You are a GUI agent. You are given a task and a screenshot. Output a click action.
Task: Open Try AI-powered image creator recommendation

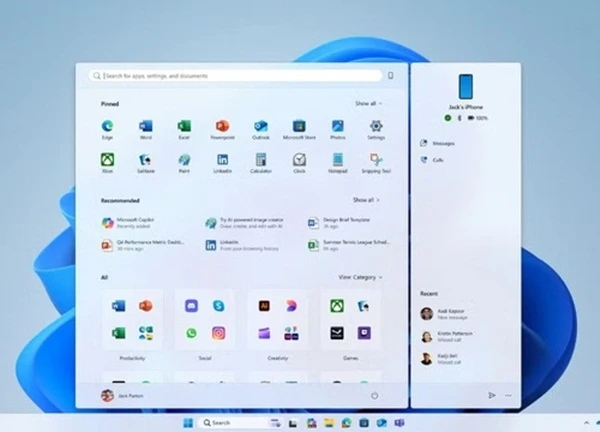(244, 223)
